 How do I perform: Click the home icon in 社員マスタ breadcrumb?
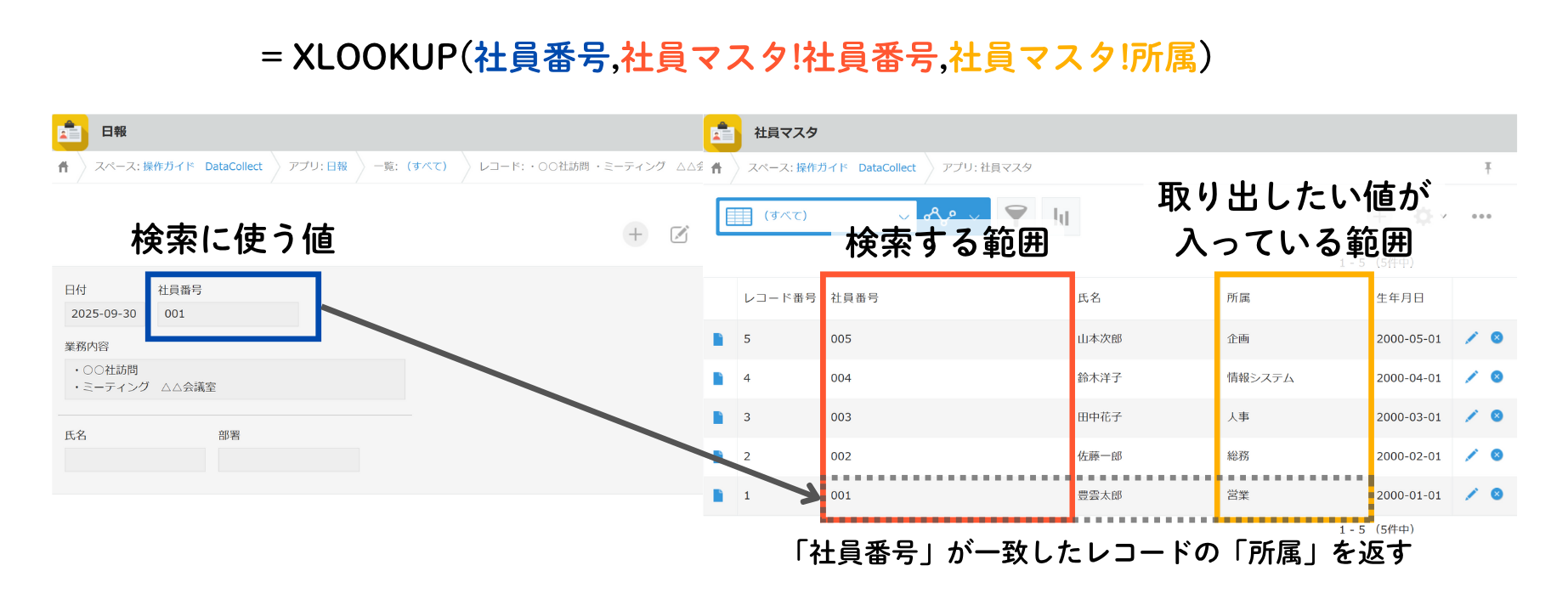(x=716, y=168)
